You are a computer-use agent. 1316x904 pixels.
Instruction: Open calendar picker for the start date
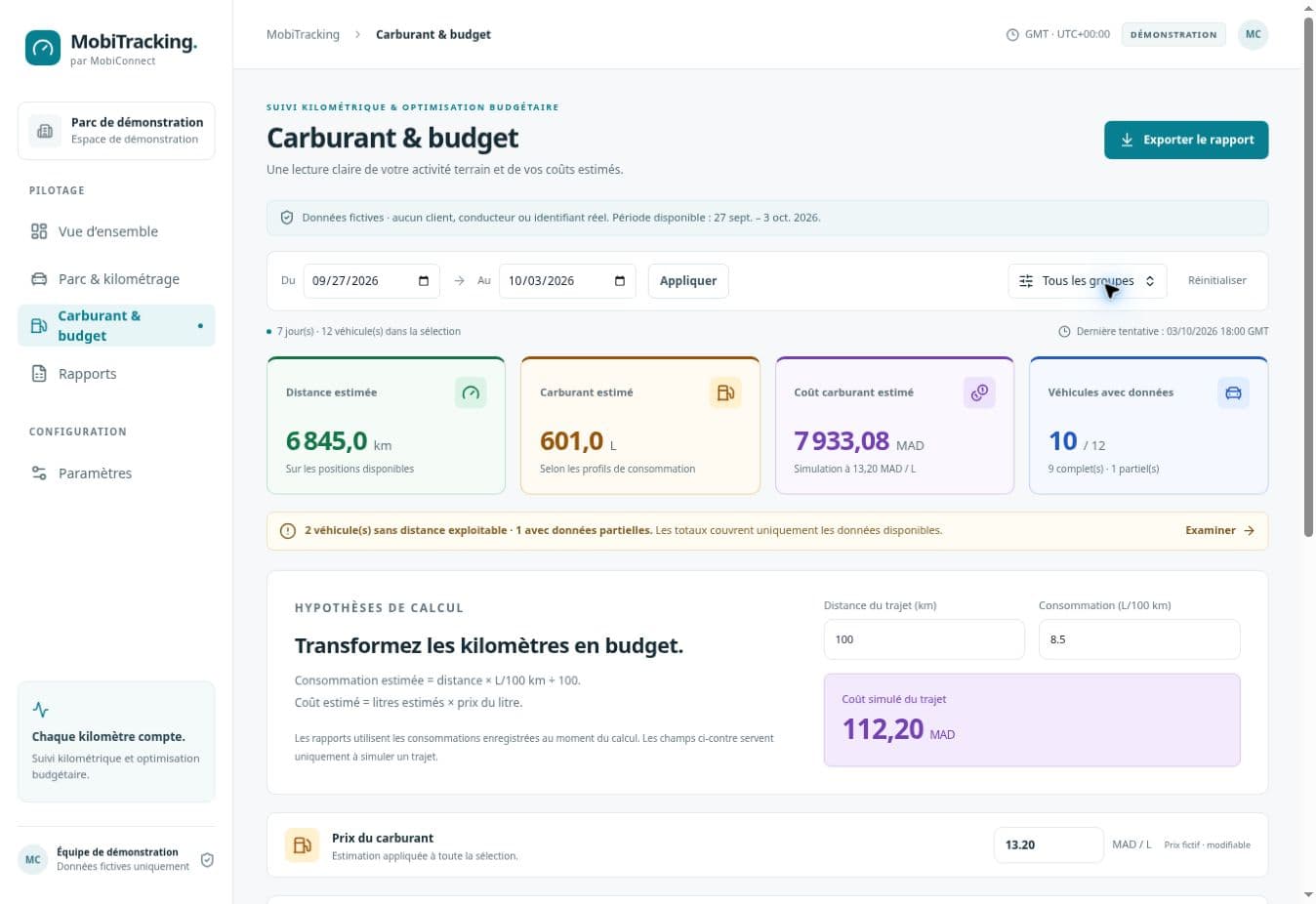tap(424, 281)
